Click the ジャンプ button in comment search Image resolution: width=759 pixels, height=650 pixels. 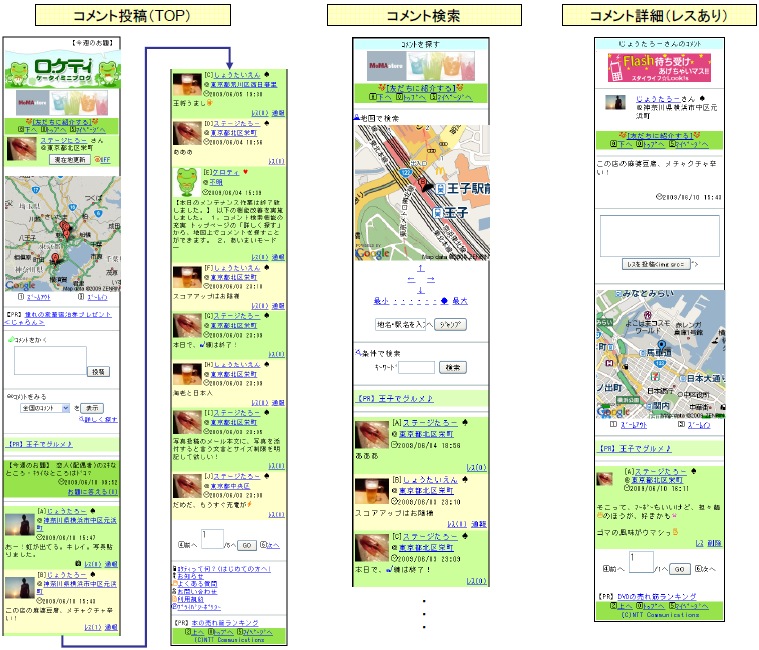[451, 324]
